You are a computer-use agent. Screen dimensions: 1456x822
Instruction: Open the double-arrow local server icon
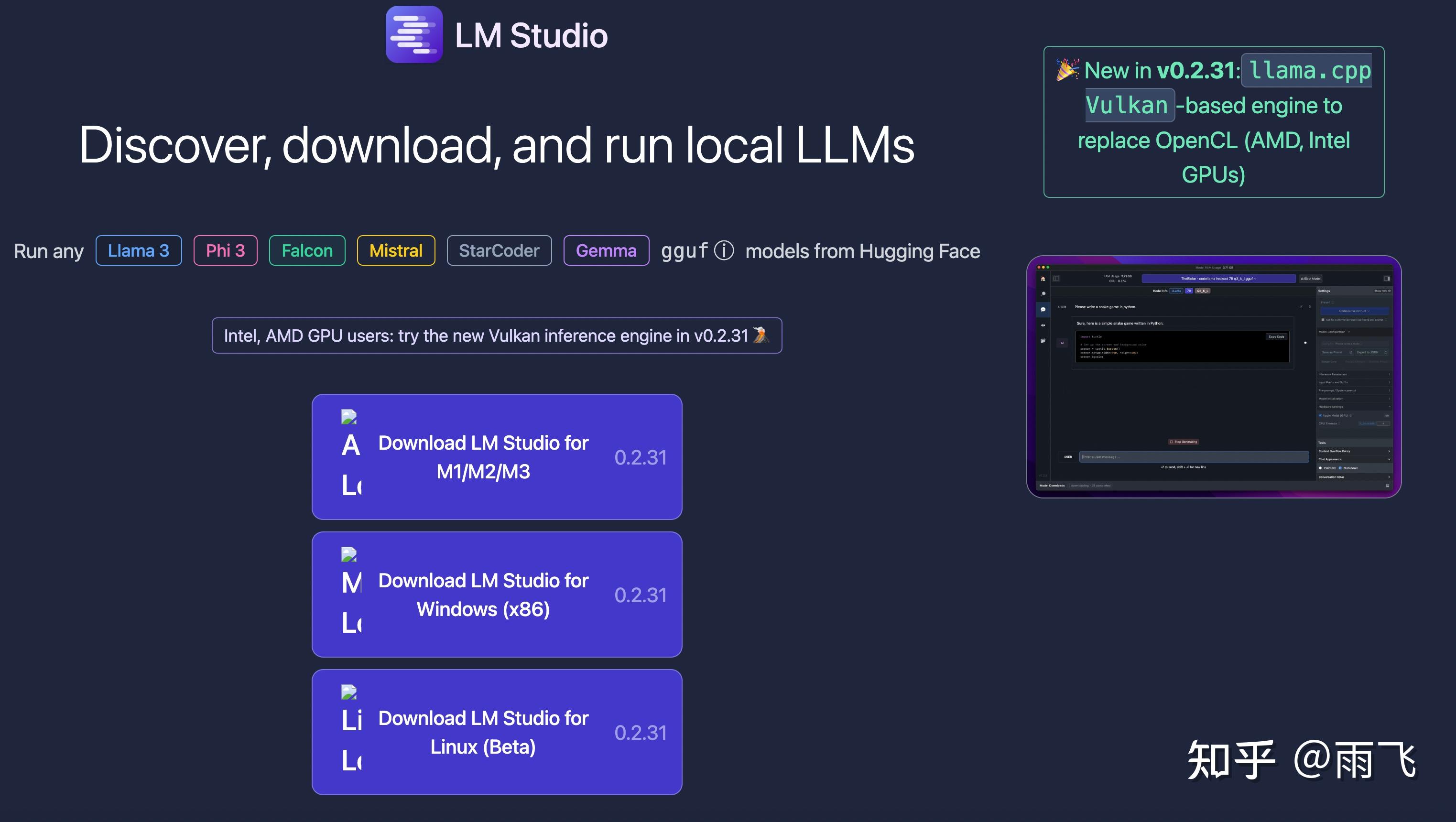[x=1043, y=325]
